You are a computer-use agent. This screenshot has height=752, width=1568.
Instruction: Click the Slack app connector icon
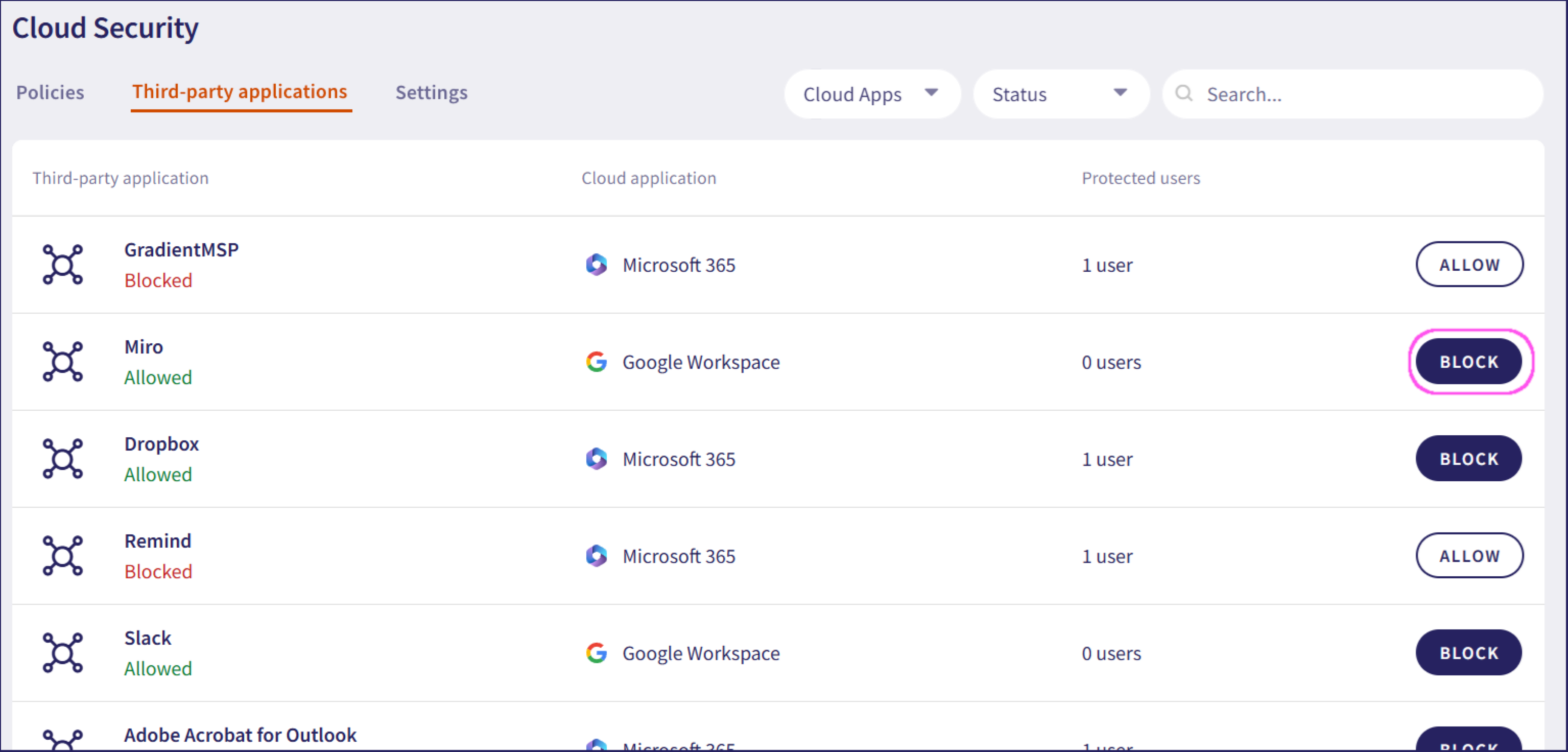pos(62,653)
